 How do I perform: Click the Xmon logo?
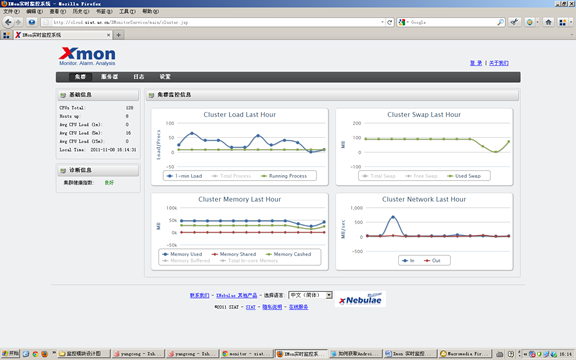pyautogui.click(x=87, y=56)
